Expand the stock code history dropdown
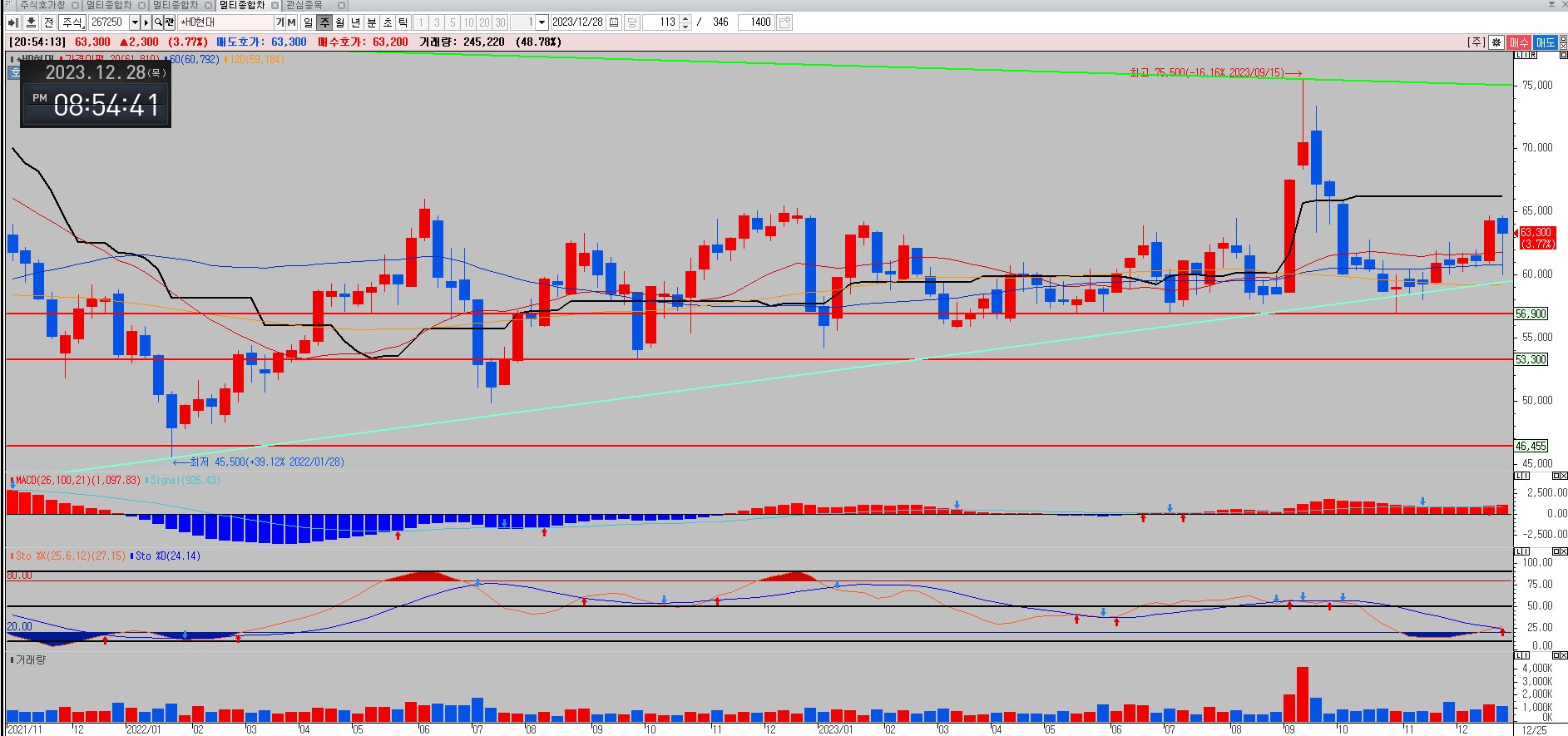The width and height of the screenshot is (1568, 736). [135, 22]
